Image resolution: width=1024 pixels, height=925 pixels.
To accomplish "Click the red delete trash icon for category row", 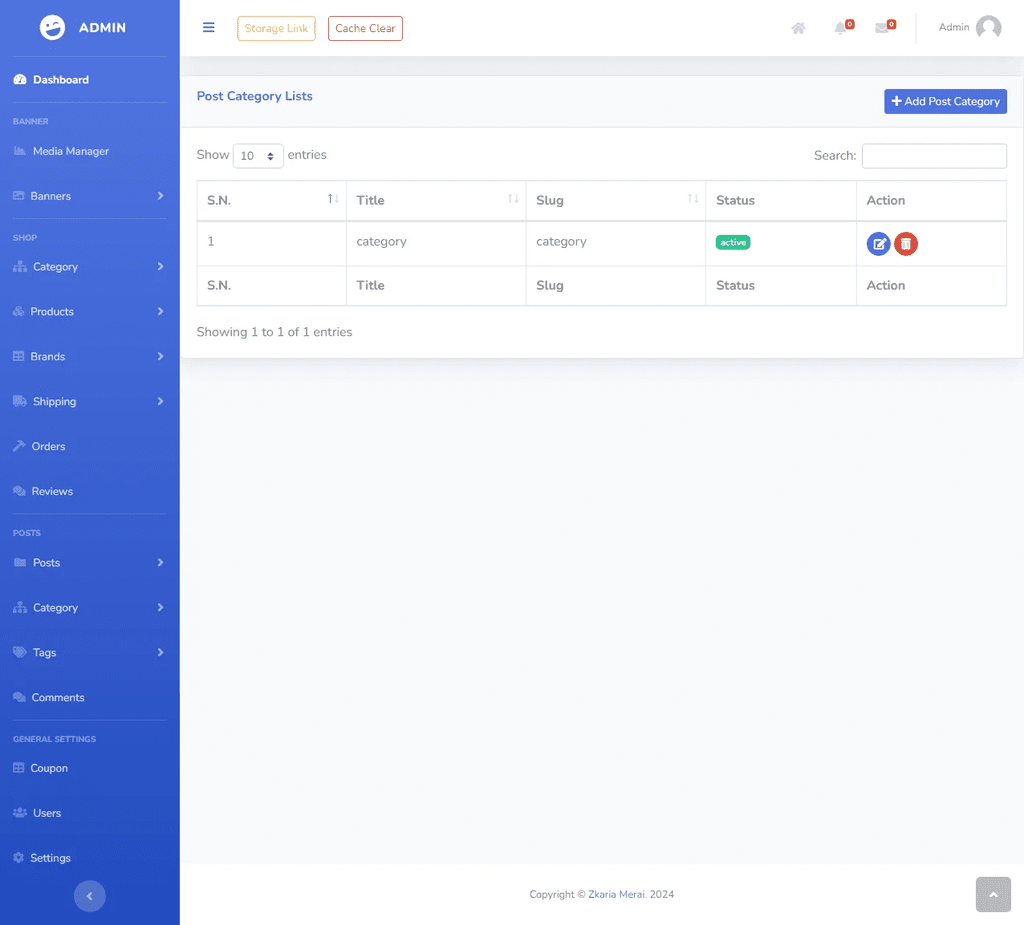I will pos(906,244).
